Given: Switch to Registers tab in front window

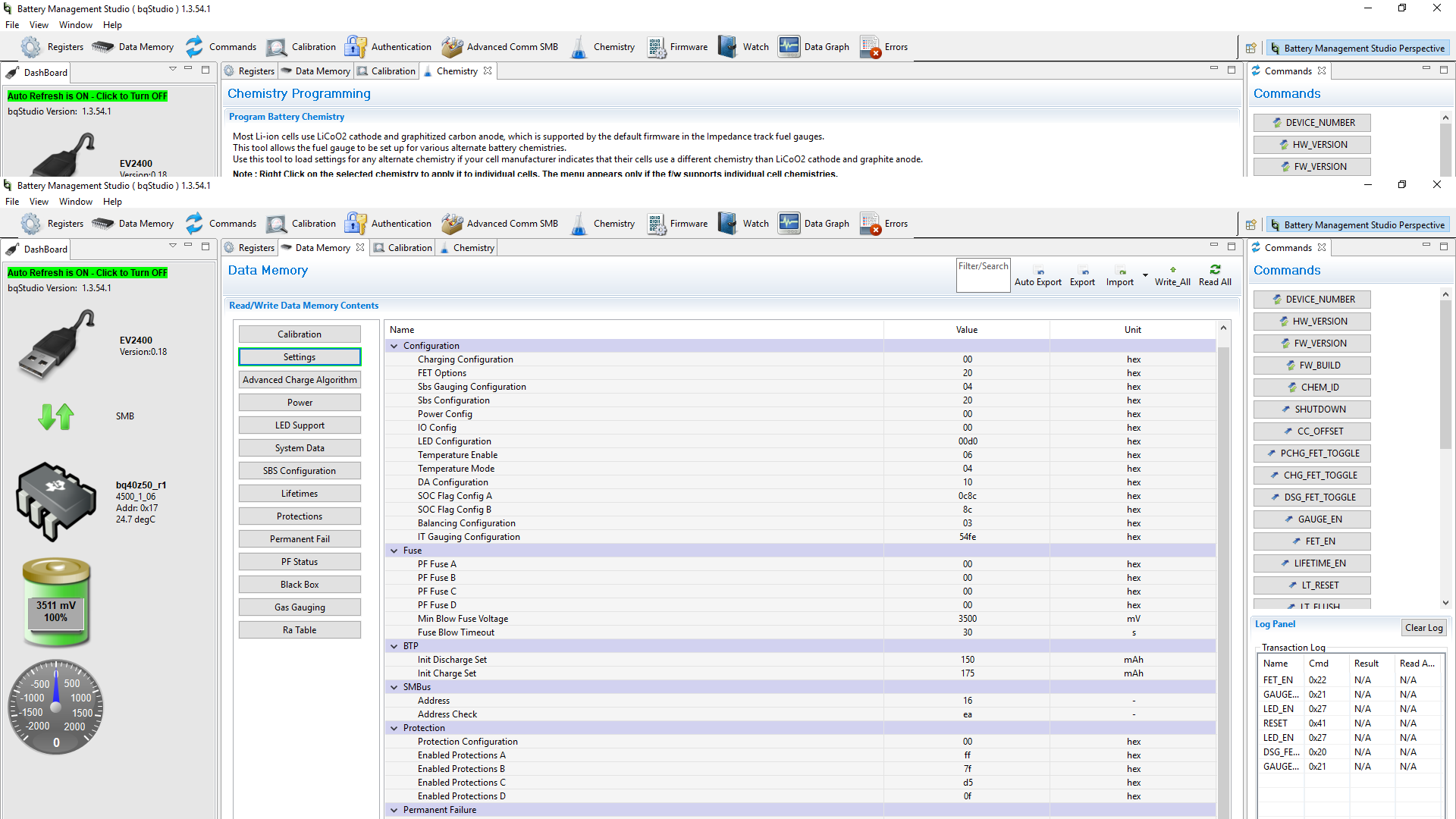Looking at the screenshot, I should [x=249, y=248].
